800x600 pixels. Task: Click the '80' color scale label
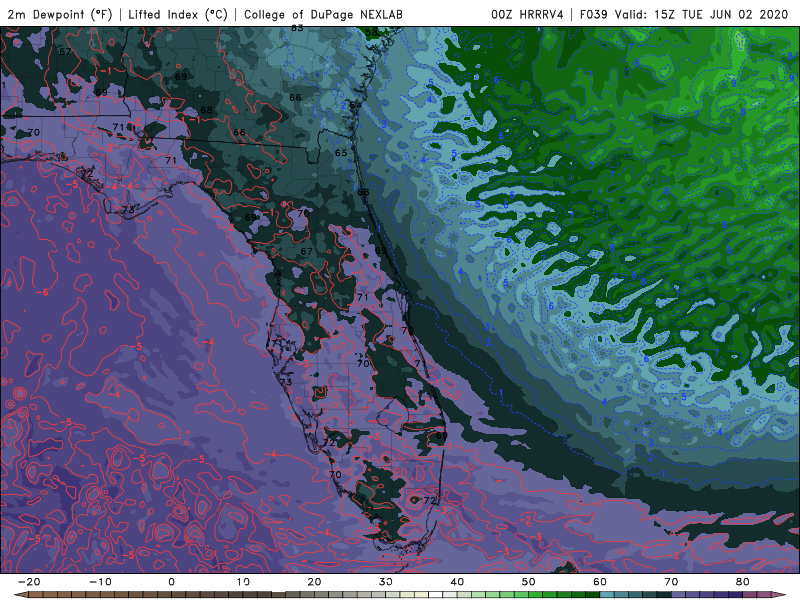(743, 582)
